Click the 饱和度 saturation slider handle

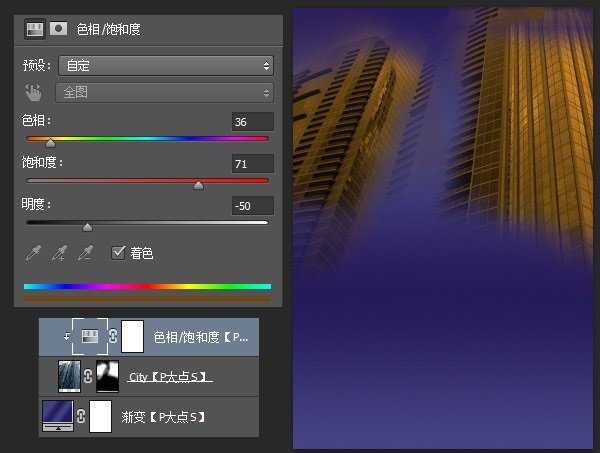coord(198,185)
